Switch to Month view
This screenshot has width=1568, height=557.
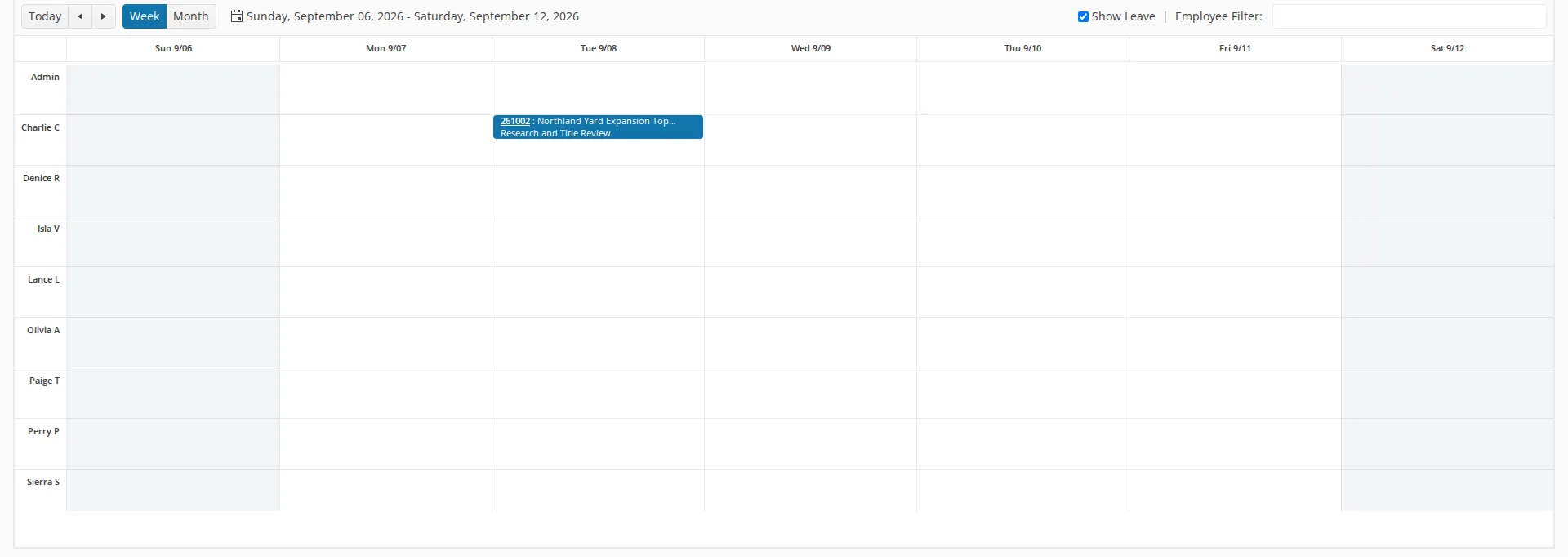click(191, 16)
